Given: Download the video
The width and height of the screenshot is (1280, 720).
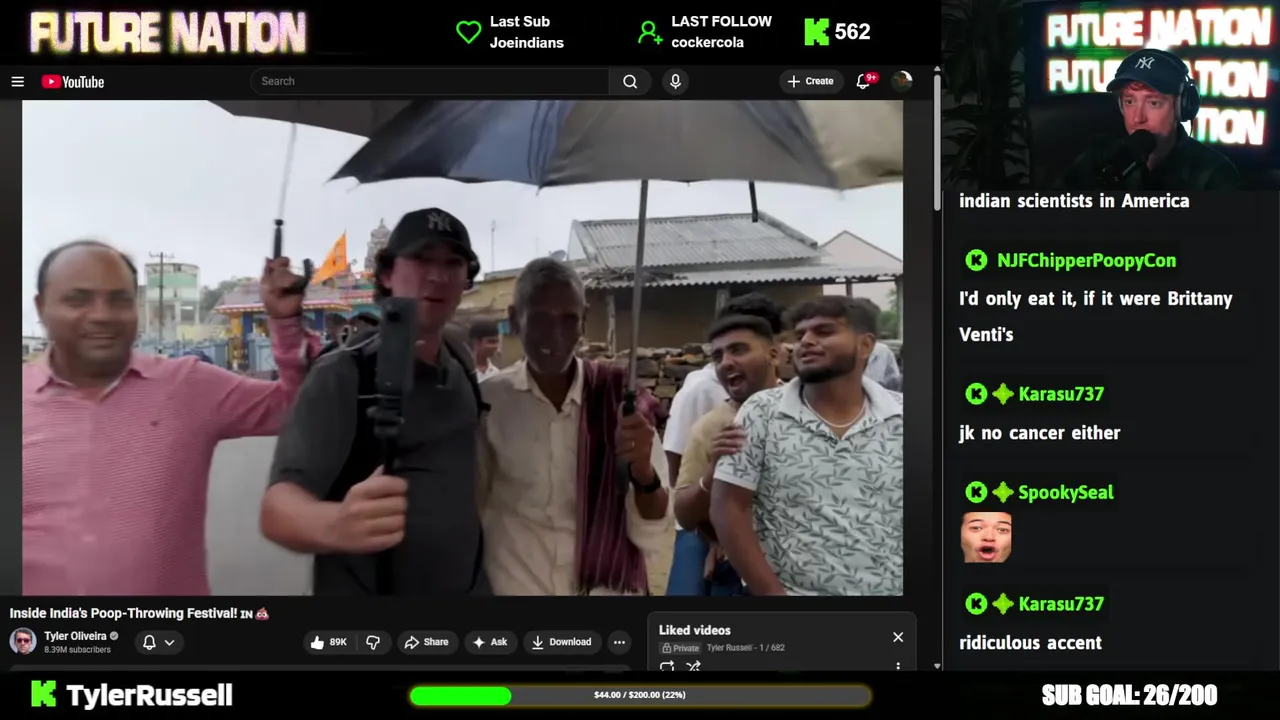Looking at the screenshot, I should [x=561, y=642].
